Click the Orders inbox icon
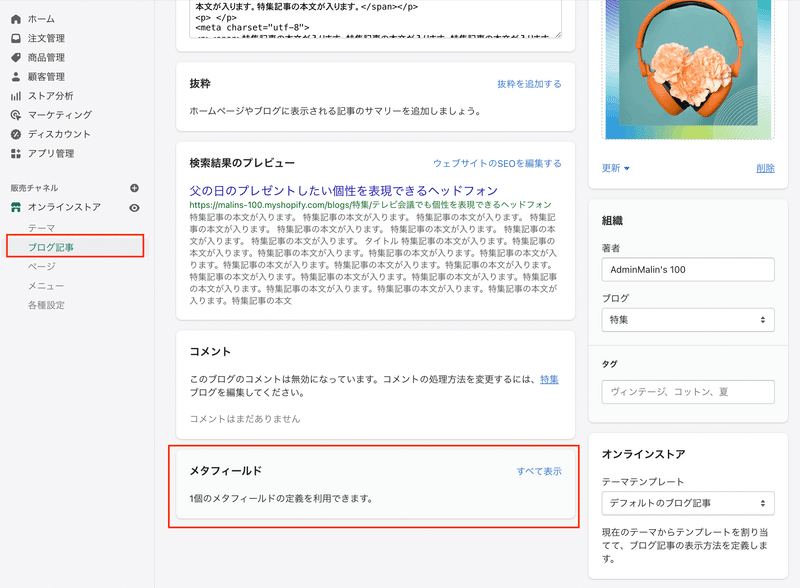The image size is (800, 588). [16, 38]
